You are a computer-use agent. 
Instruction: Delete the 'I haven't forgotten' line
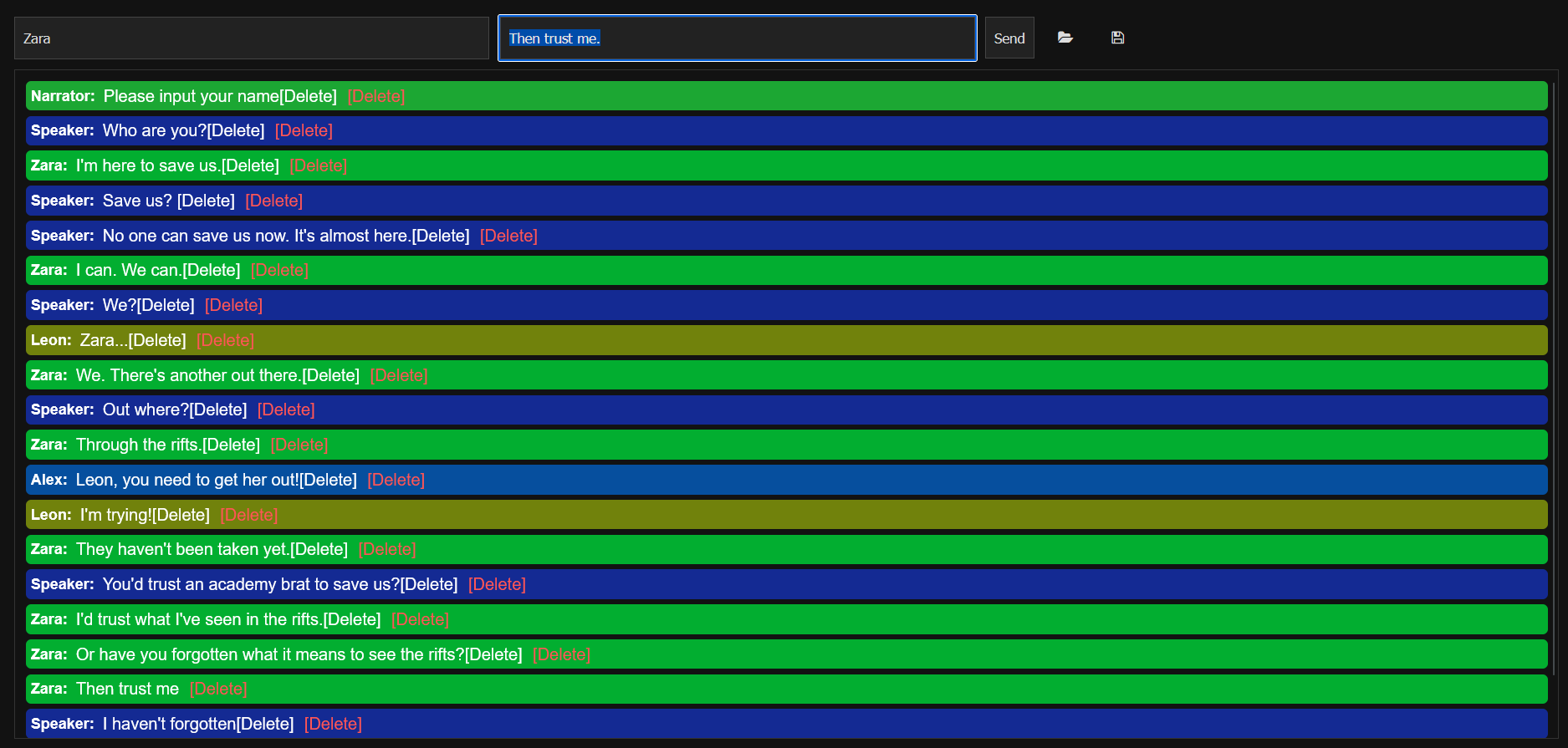tap(333, 724)
